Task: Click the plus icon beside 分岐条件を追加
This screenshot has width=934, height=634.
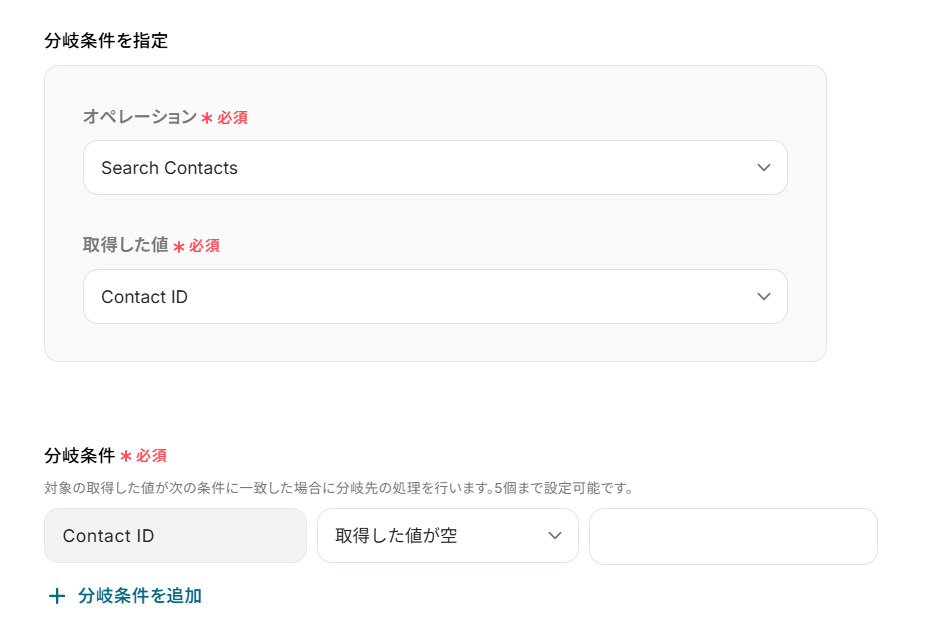Action: pyautogui.click(x=57, y=596)
